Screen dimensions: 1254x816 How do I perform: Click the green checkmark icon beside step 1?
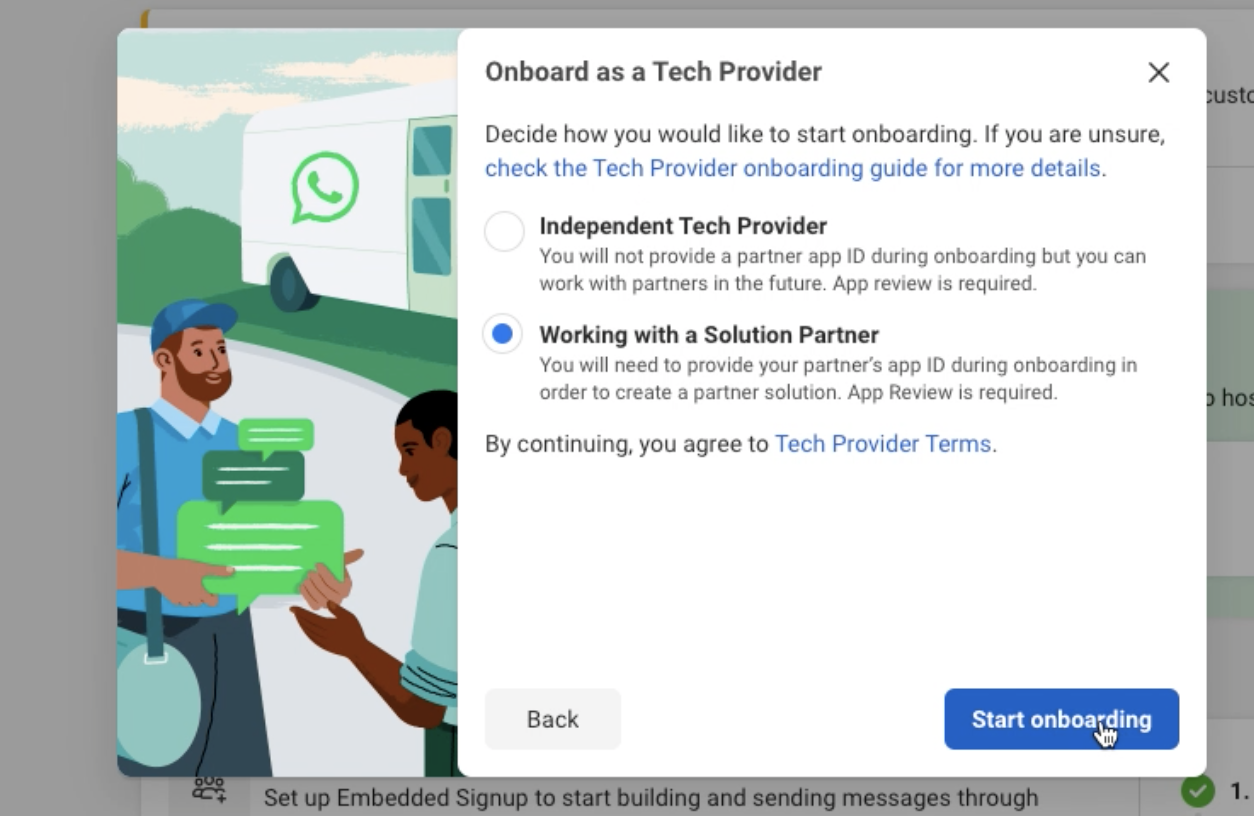coord(1197,791)
